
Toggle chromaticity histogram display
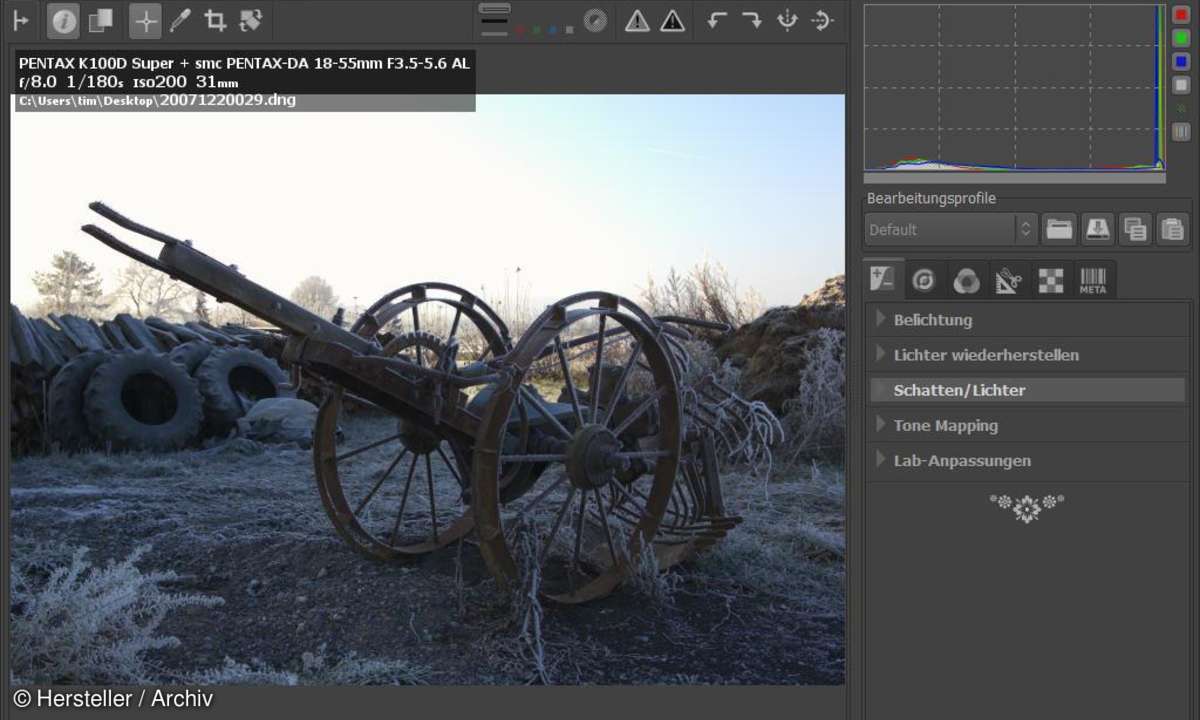(1181, 108)
